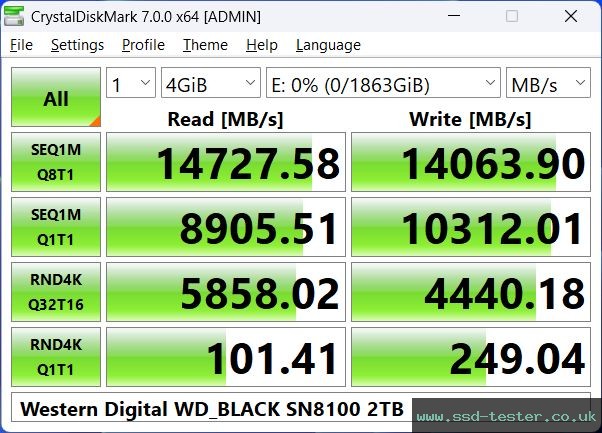Screen dimensions: 602x433
Task: Expand the test count dropdown showing 1
Action: [131, 83]
